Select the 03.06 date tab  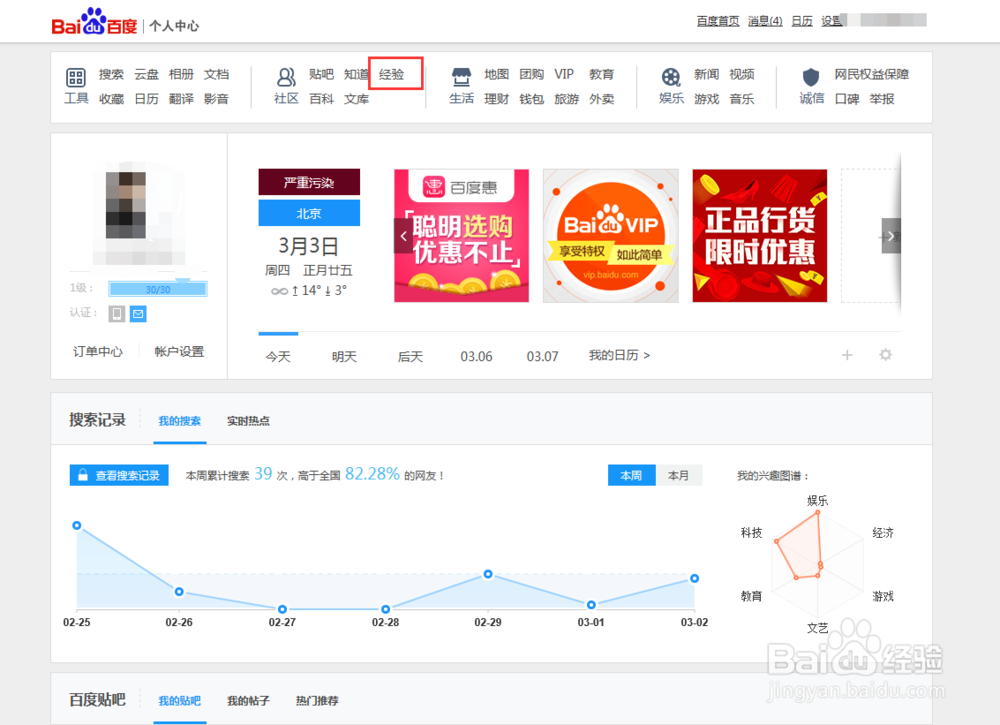(476, 356)
